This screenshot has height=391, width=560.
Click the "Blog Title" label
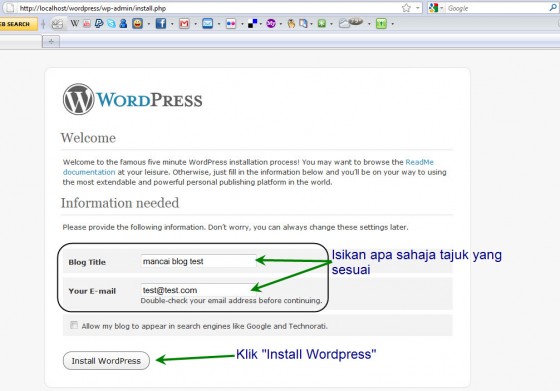(87, 262)
